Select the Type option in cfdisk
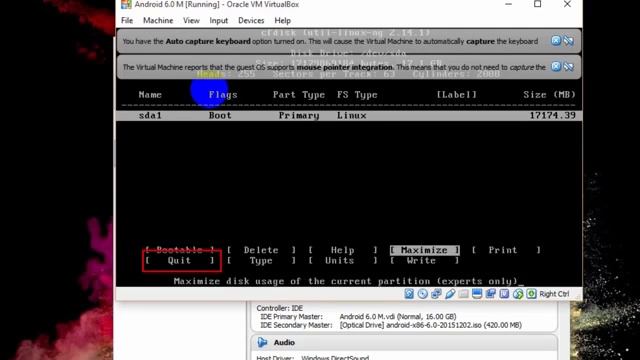 click(x=261, y=260)
